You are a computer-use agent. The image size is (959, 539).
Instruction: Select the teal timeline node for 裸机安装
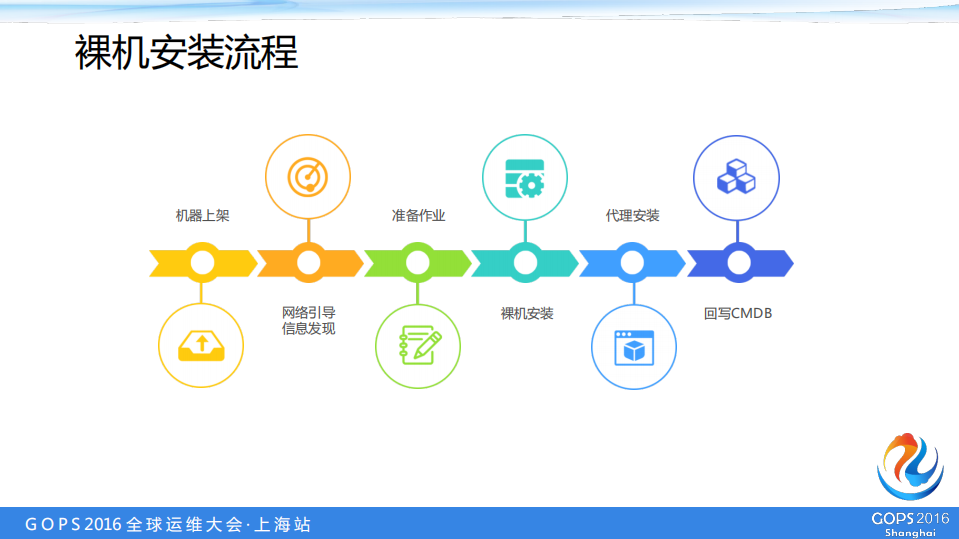point(525,263)
